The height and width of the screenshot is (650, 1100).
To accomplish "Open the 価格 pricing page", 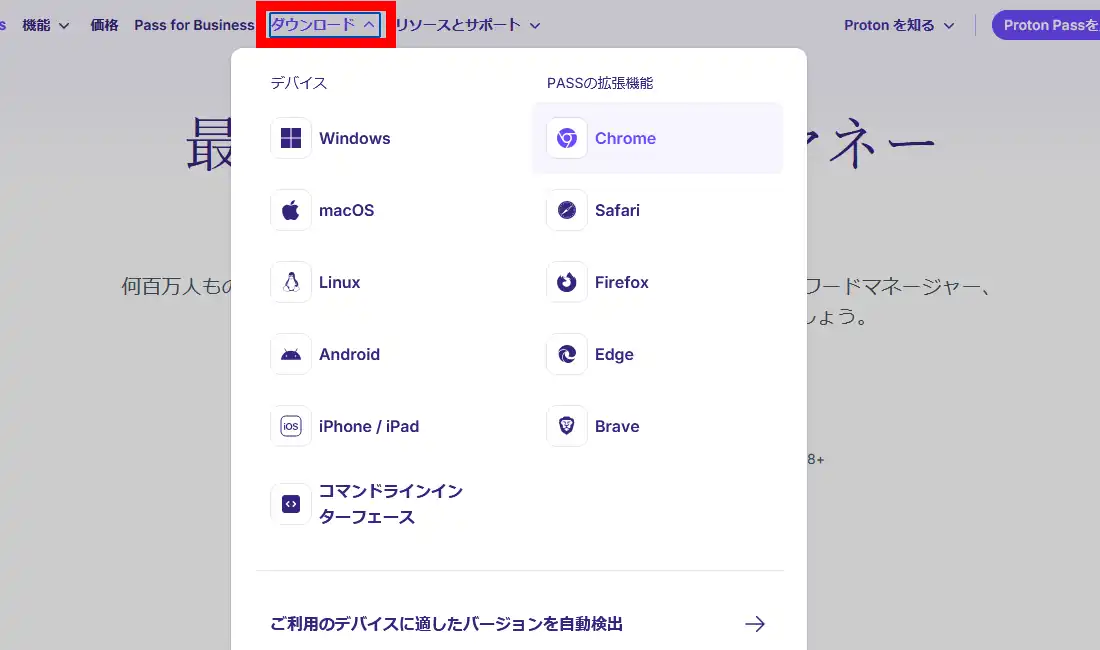I will pos(104,25).
